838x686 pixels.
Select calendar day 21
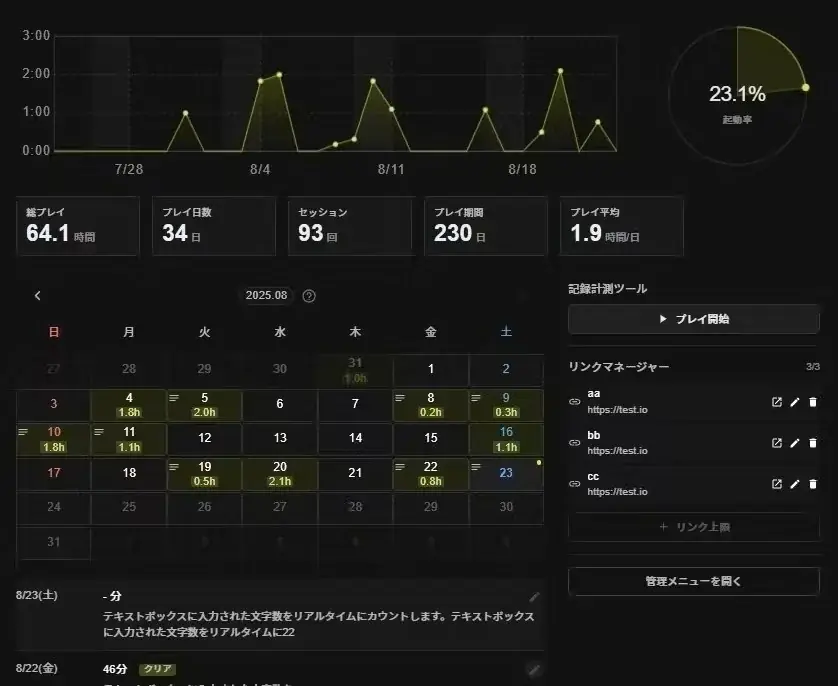point(355,474)
